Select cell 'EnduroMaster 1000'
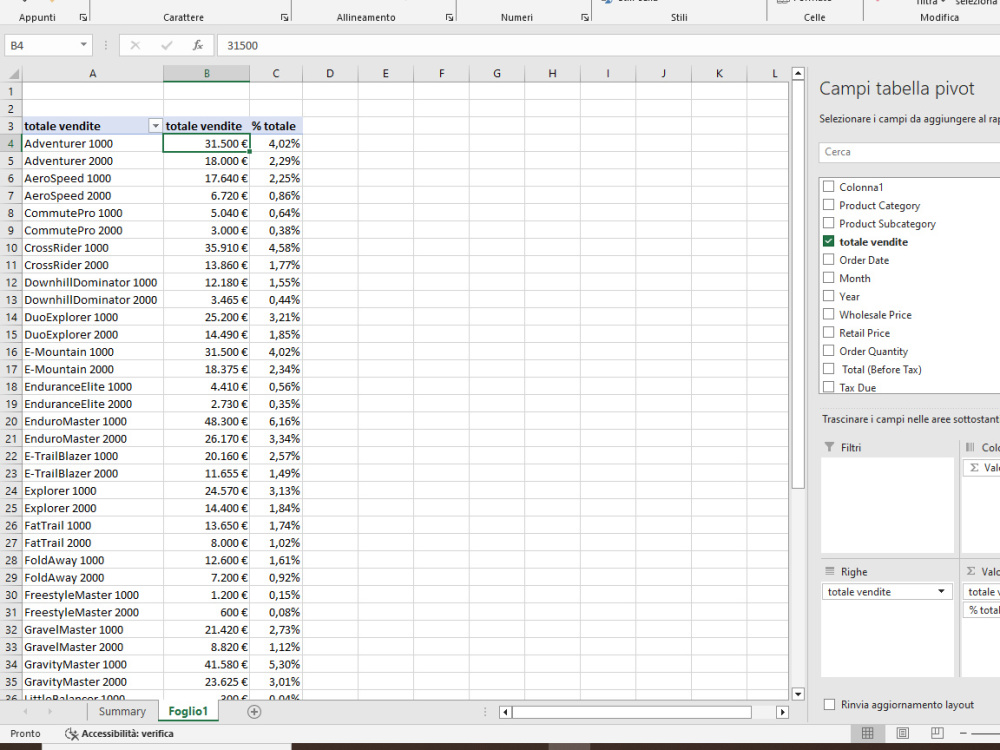The width and height of the screenshot is (1000, 750). click(x=92, y=422)
